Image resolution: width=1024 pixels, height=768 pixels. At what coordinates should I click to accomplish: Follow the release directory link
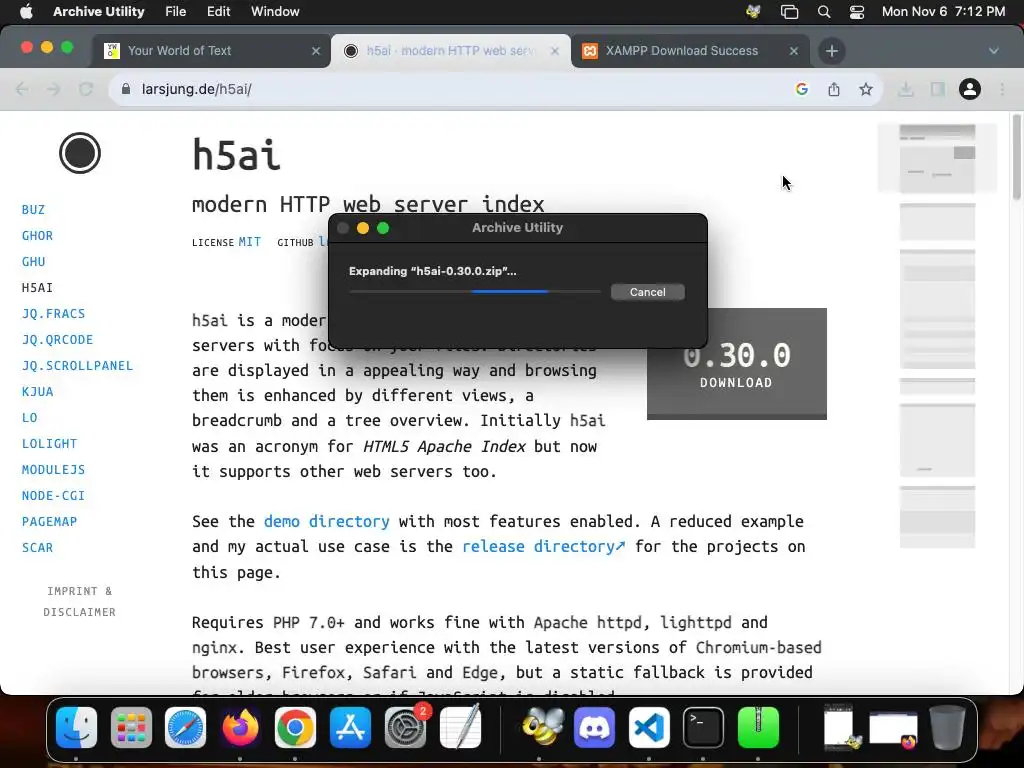click(543, 546)
